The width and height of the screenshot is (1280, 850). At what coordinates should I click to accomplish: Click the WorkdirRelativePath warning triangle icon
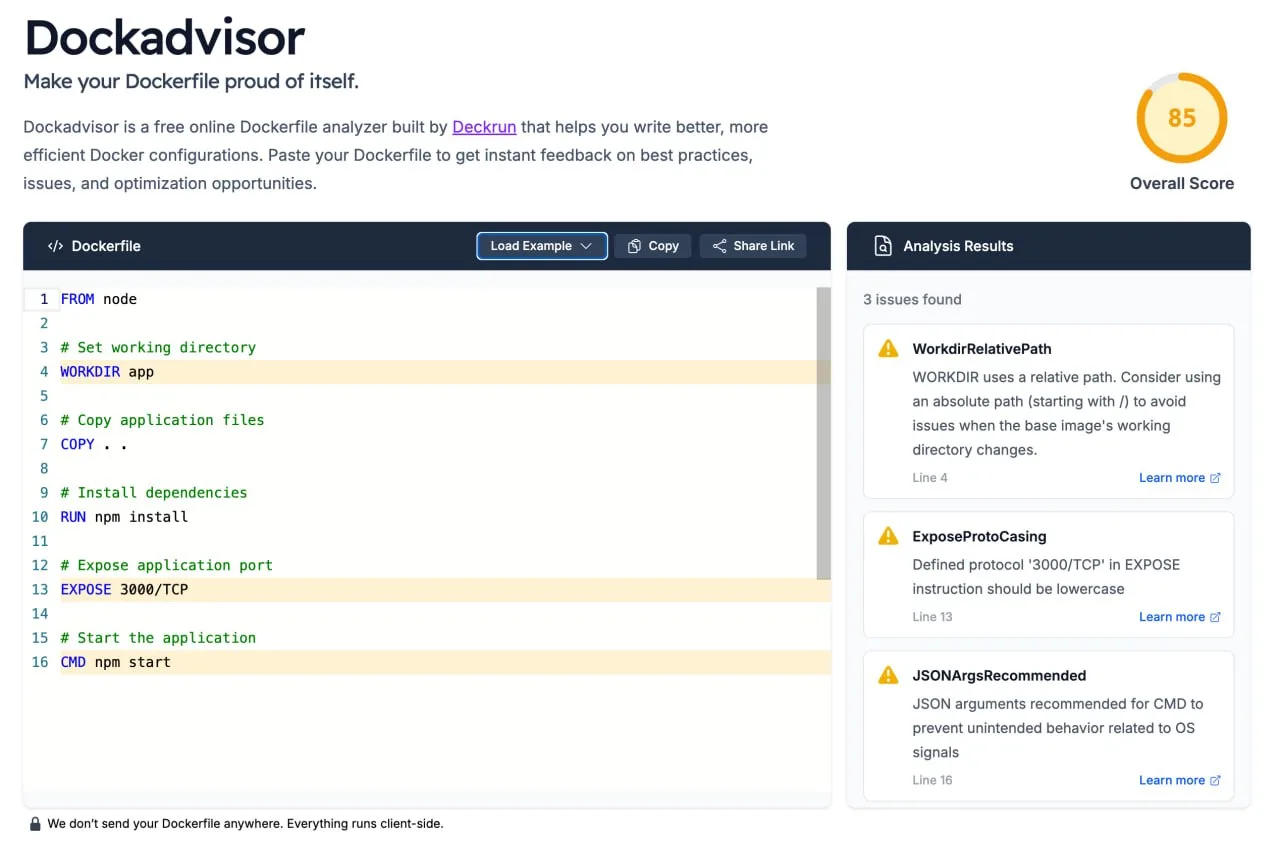(x=888, y=348)
